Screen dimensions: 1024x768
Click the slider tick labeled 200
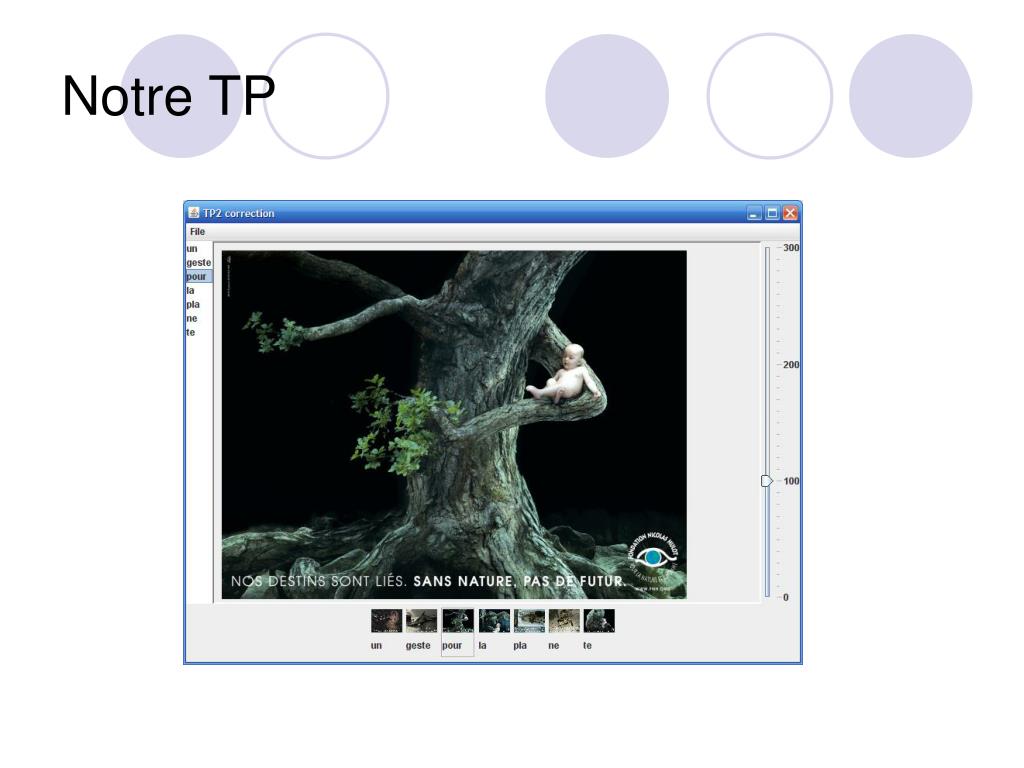(x=791, y=364)
